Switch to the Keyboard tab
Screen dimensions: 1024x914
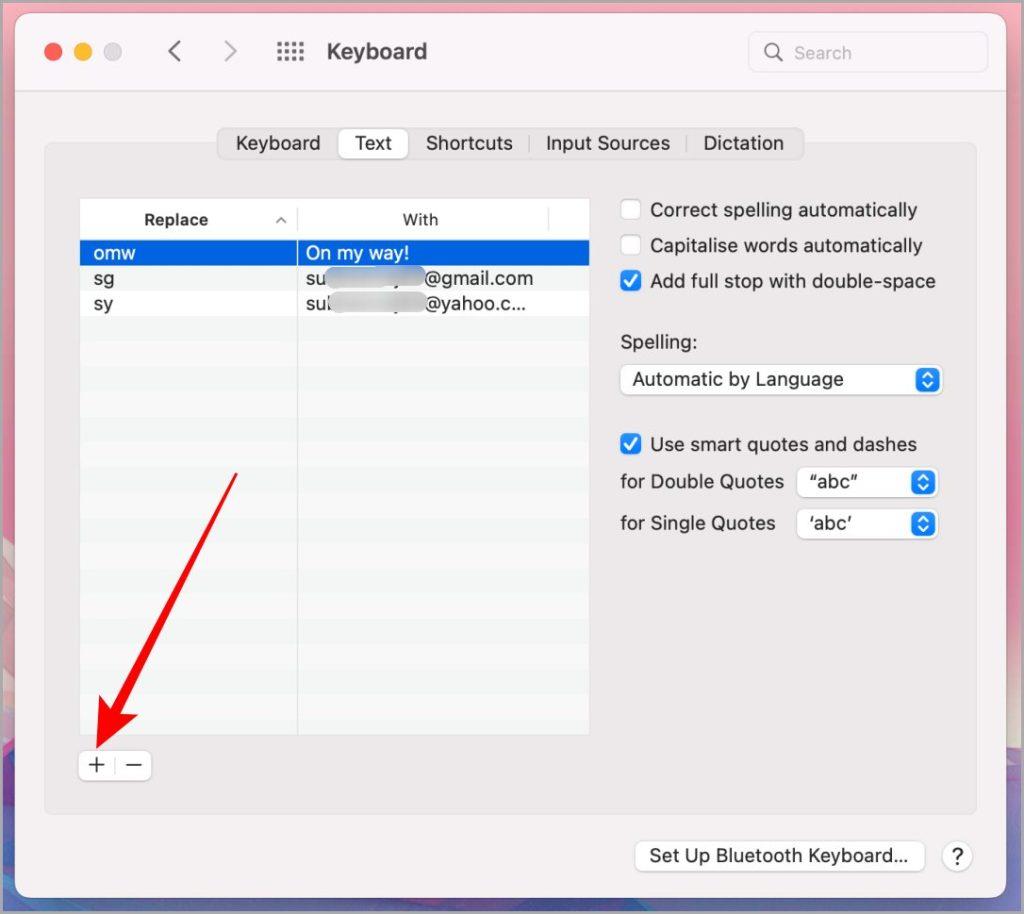click(278, 143)
